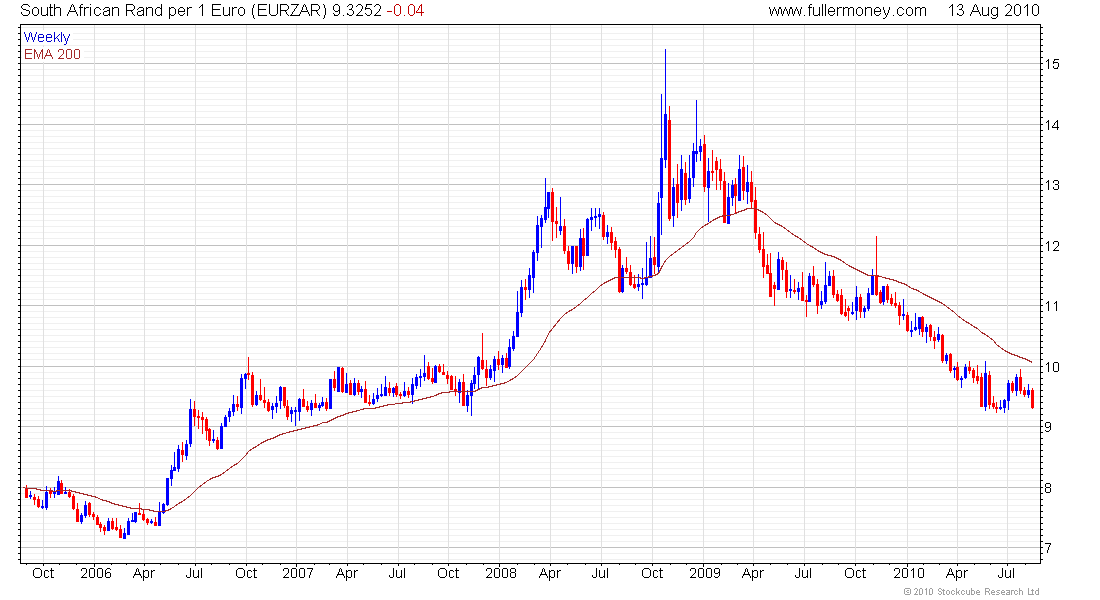Viewport: 1100px width, 600px height.
Task: Click the y-axis label 7
Action: pos(1048,548)
